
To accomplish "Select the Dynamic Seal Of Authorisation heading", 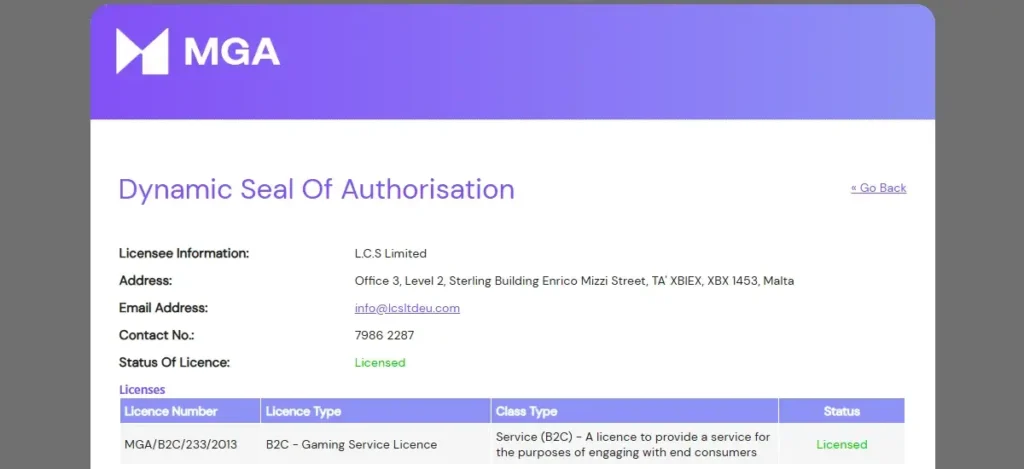I will pyautogui.click(x=316, y=189).
